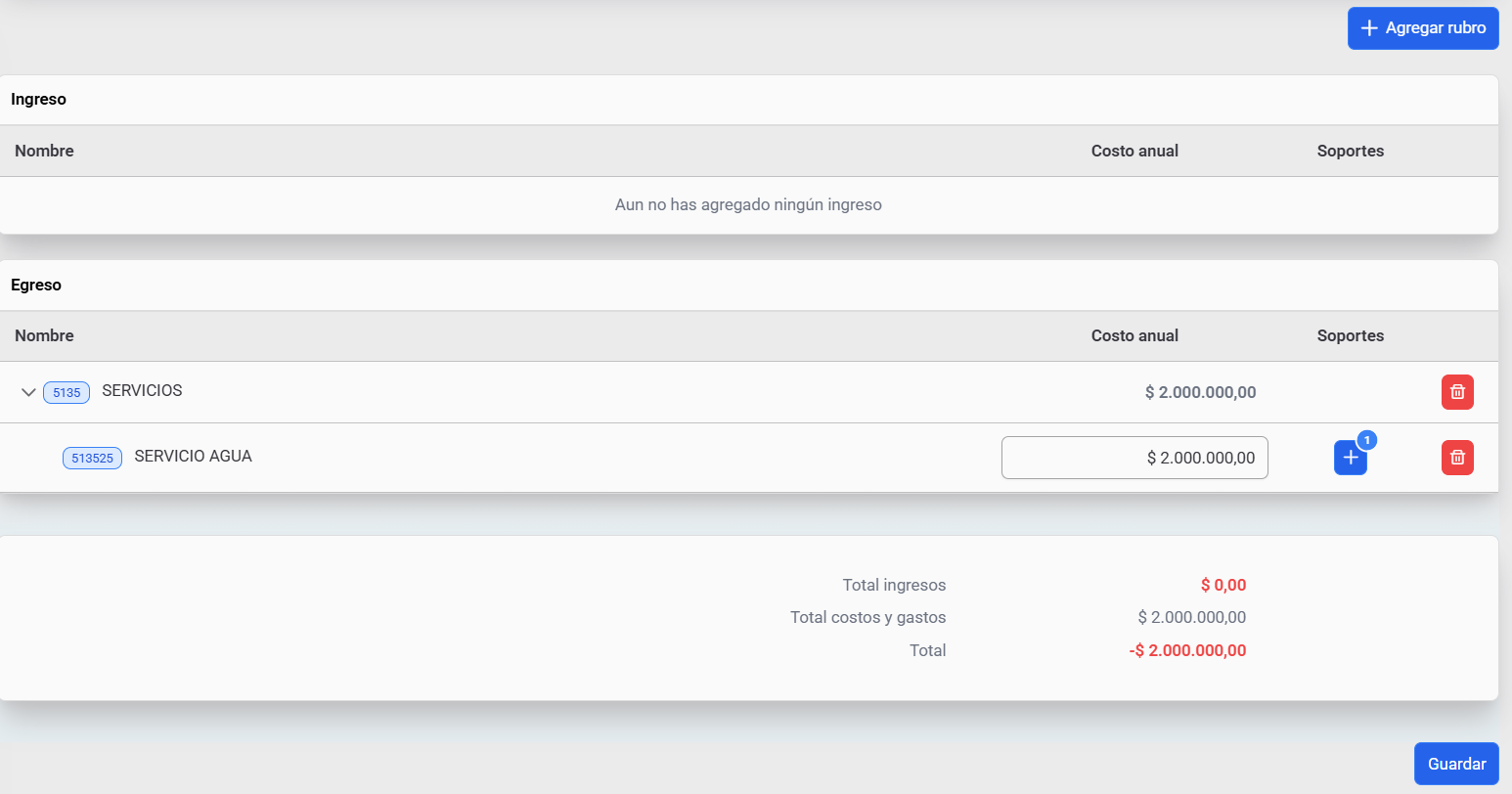Delete the SERVICIOS rubro with trash icon
Viewport: 1512px width, 794px height.
[1457, 392]
